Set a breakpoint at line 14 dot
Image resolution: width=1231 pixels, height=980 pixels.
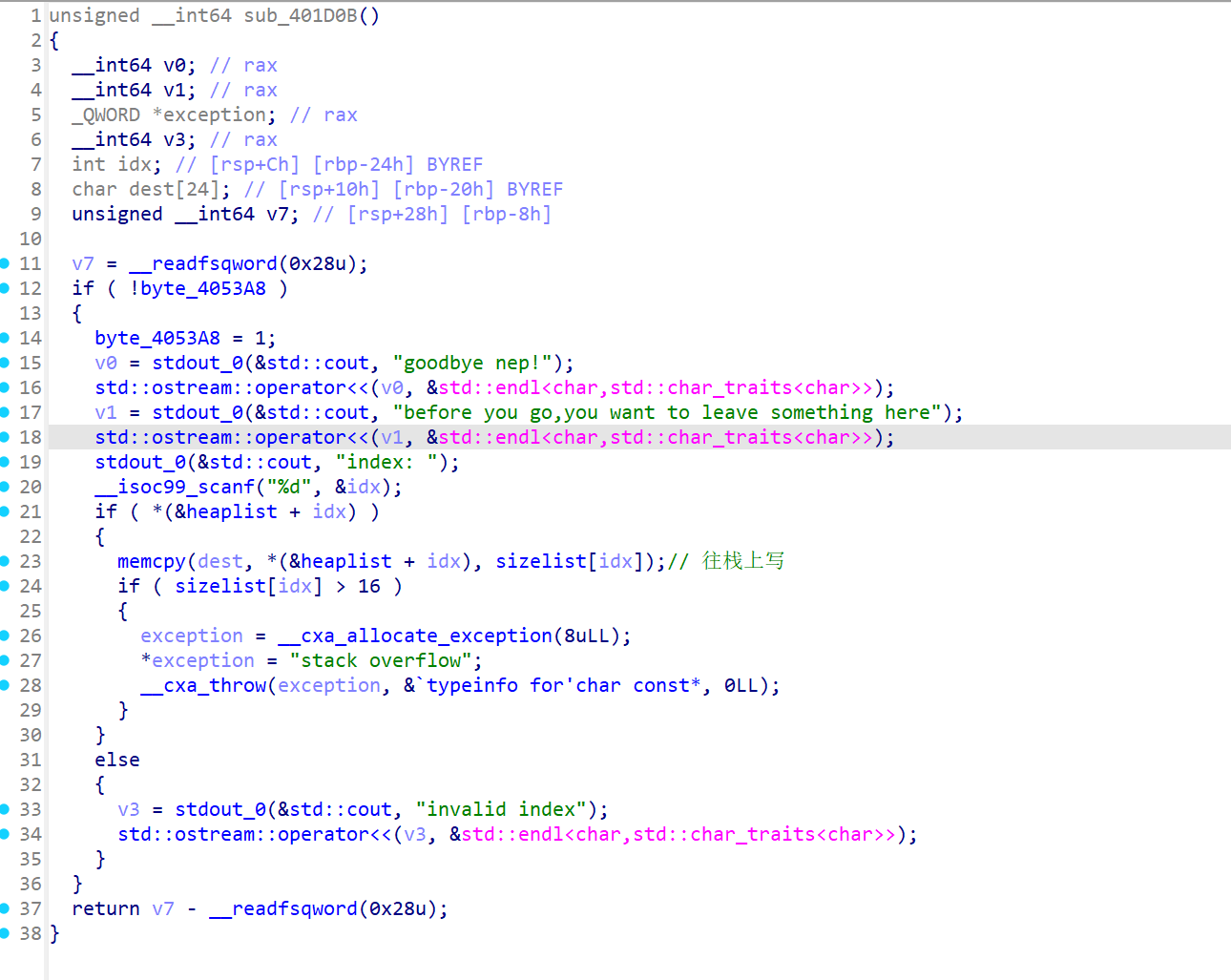coord(5,337)
